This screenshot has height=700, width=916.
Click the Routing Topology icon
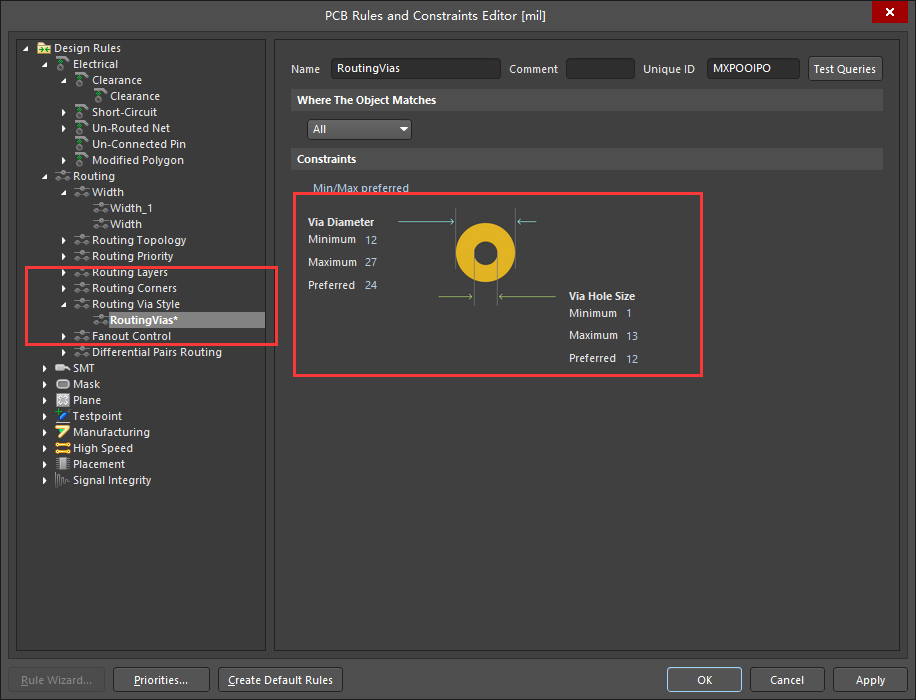pos(82,240)
